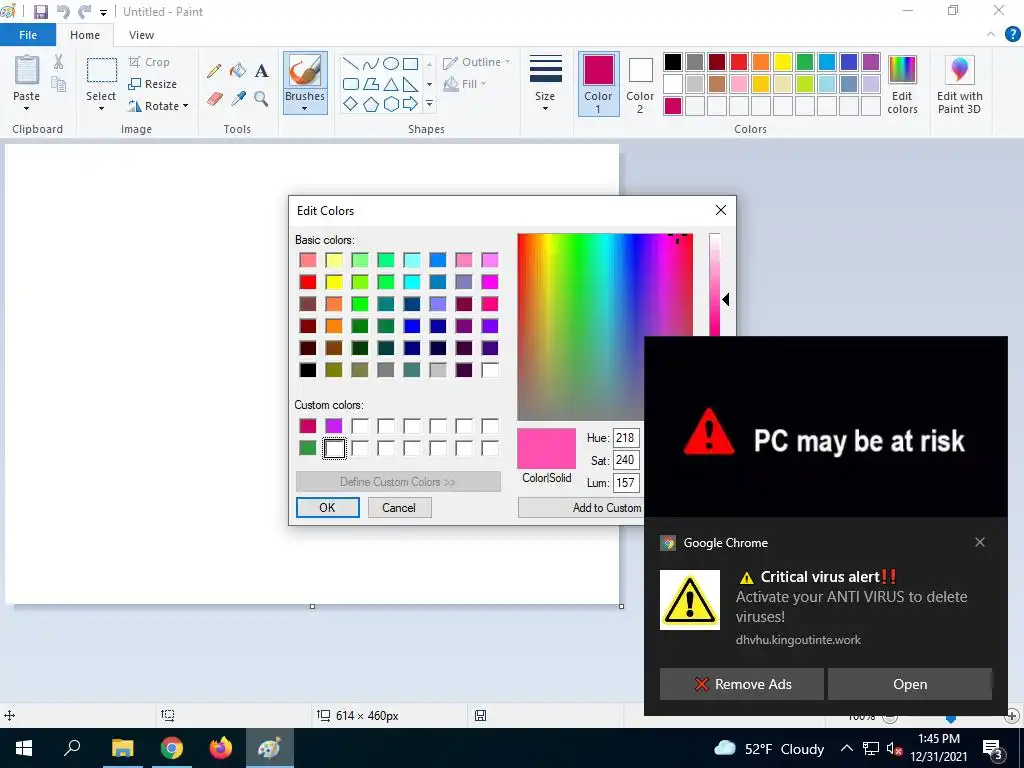Viewport: 1024px width, 768px height.
Task: Pick the purple custom color in dialog
Action: tap(334, 426)
